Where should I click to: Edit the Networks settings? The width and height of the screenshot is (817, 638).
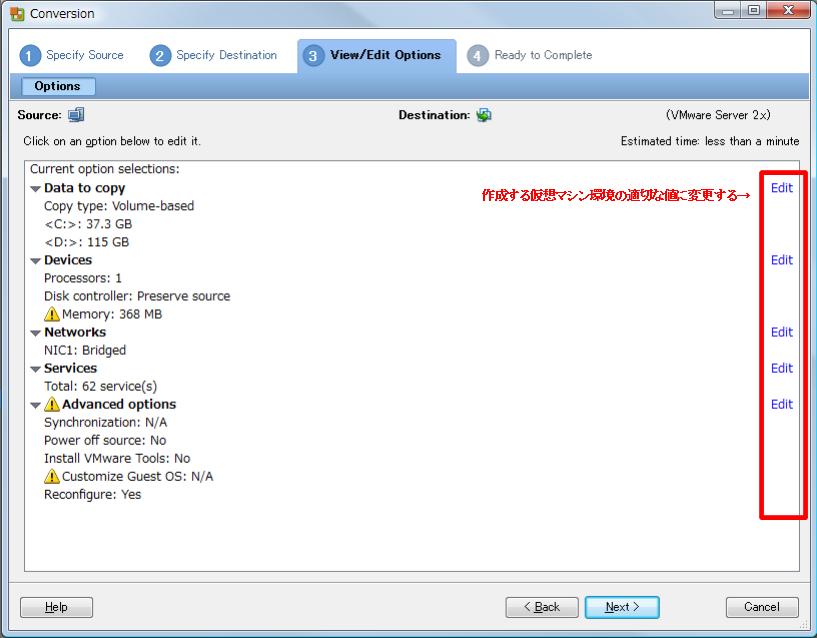click(x=782, y=332)
